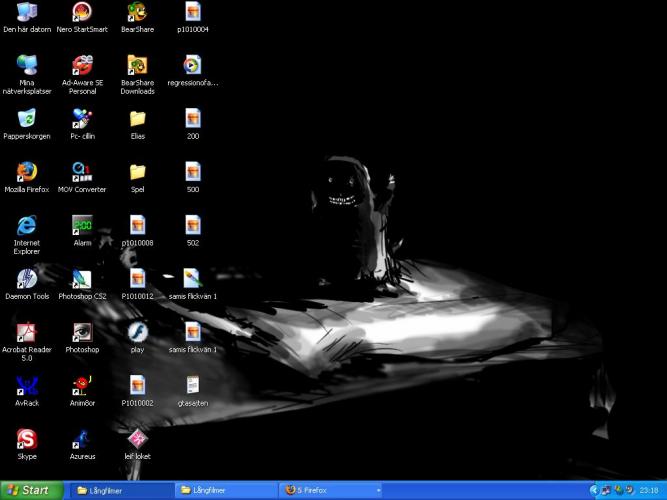Click the AvRack desktop shortcut
667x500 pixels.
coord(27,385)
